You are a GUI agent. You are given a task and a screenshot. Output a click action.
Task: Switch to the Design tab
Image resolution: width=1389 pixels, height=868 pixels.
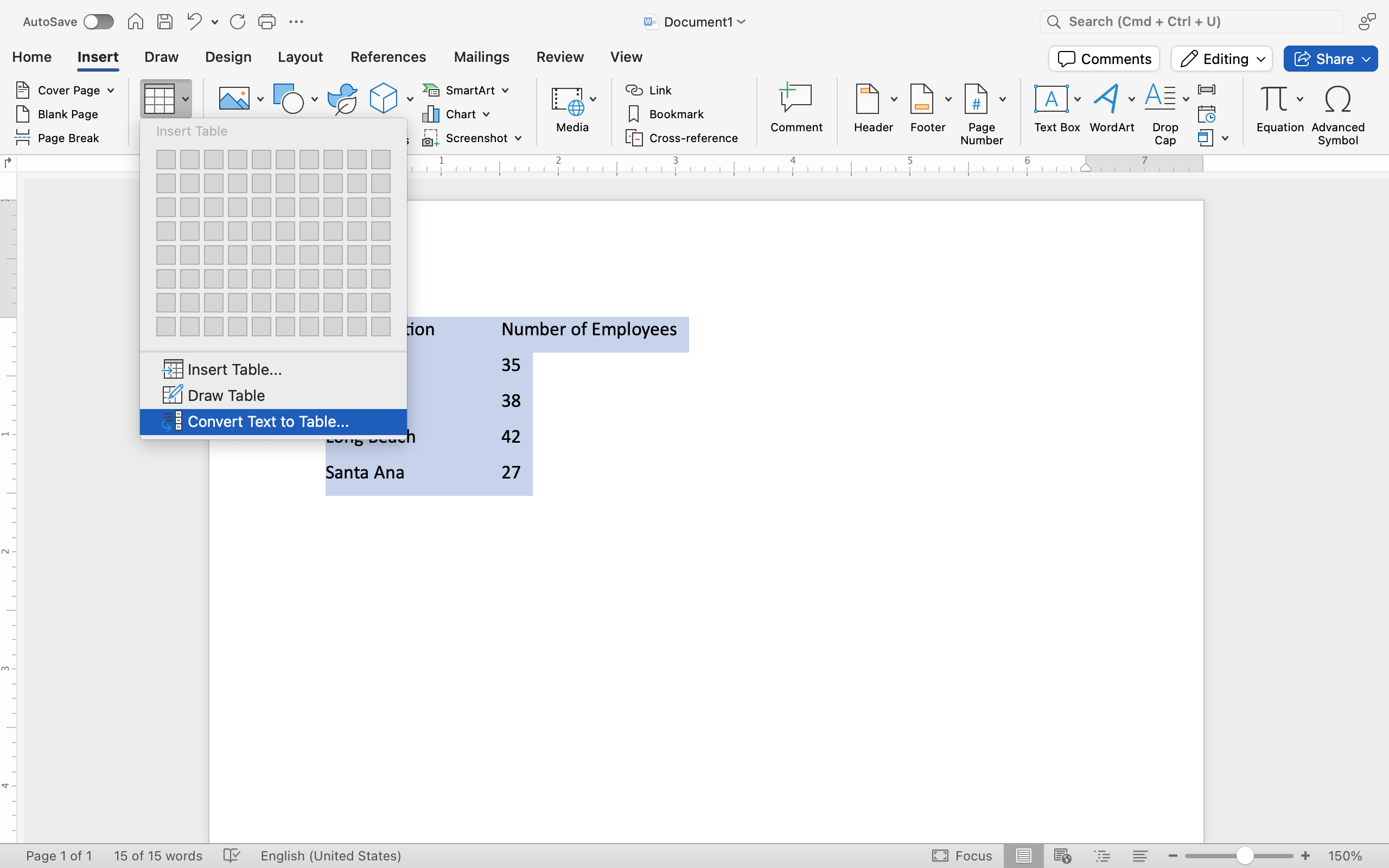tap(228, 57)
